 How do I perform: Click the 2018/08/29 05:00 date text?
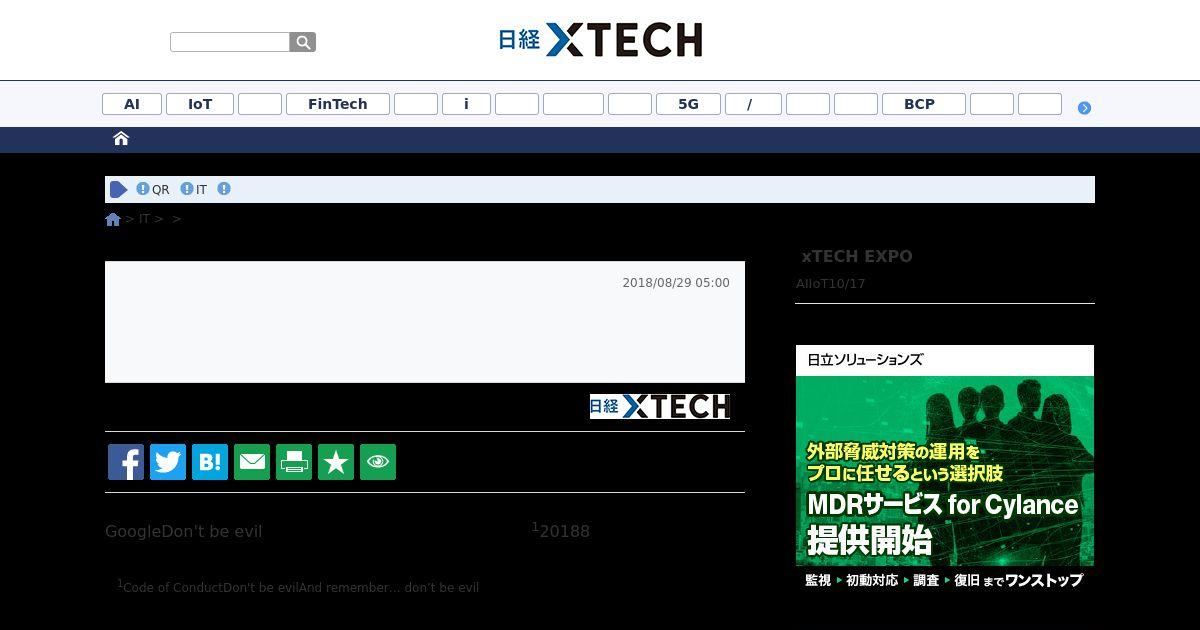coord(676,283)
